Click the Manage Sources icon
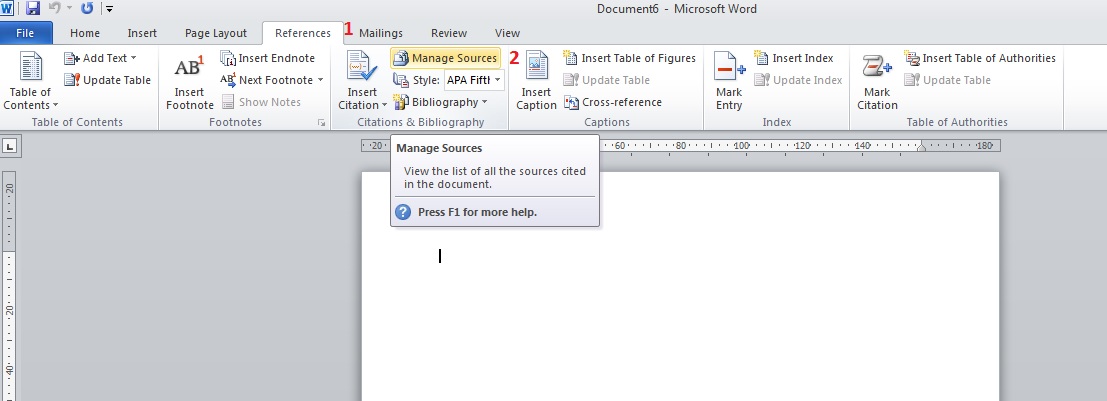1107x401 pixels. point(401,58)
